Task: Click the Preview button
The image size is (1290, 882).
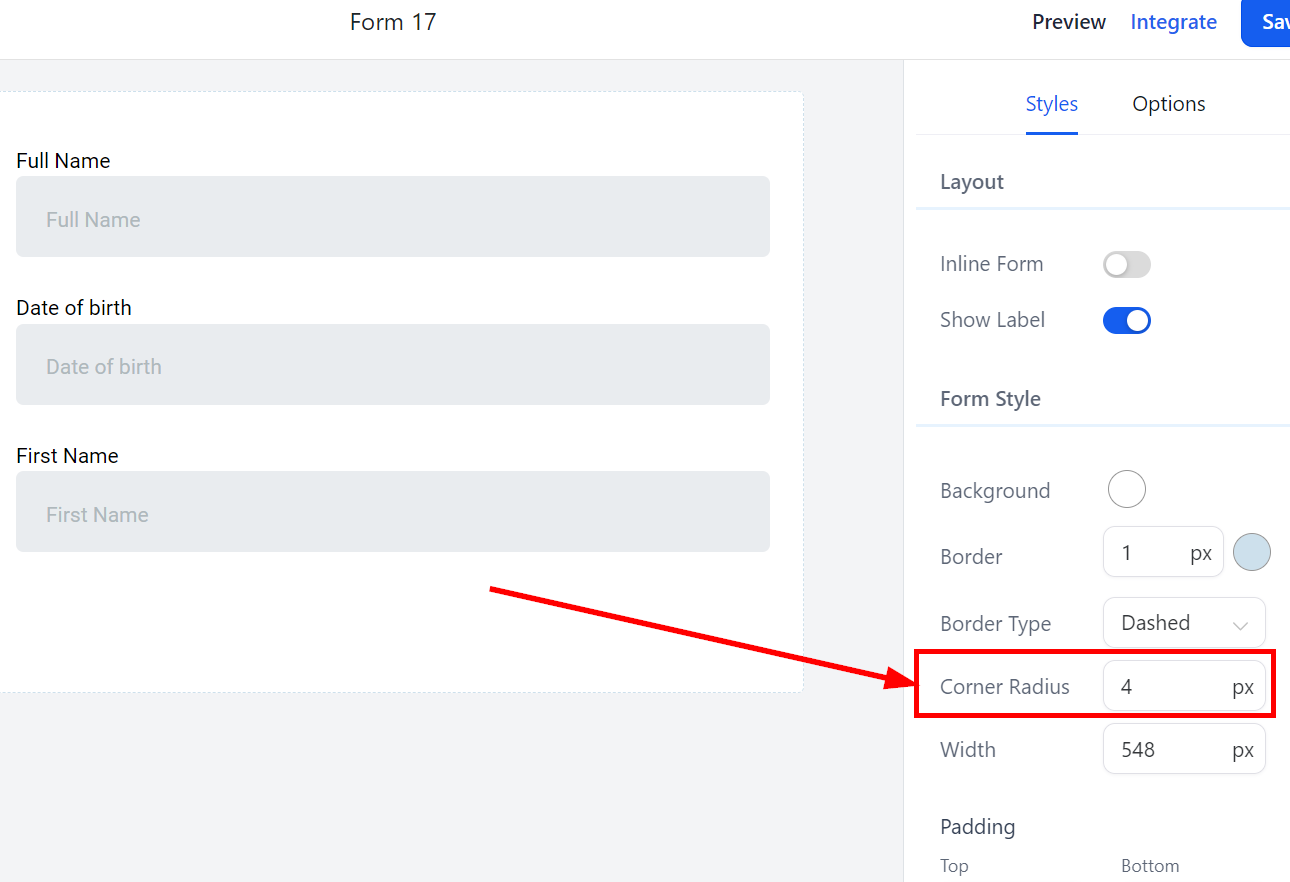Action: pyautogui.click(x=1069, y=22)
